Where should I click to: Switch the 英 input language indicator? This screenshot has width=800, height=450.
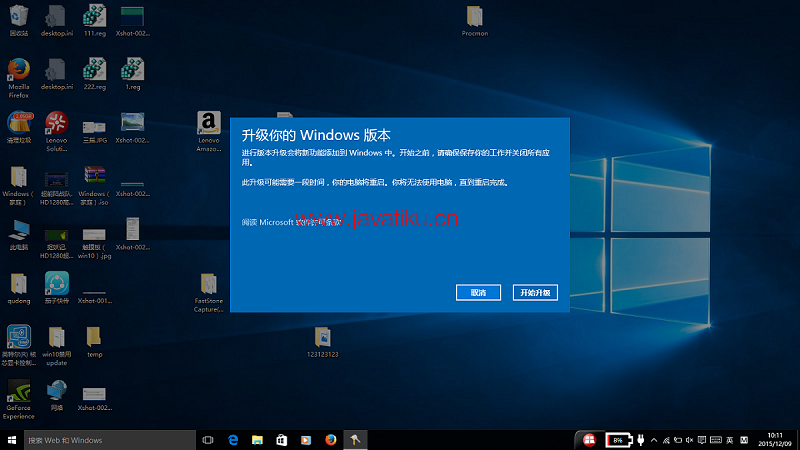click(x=730, y=440)
